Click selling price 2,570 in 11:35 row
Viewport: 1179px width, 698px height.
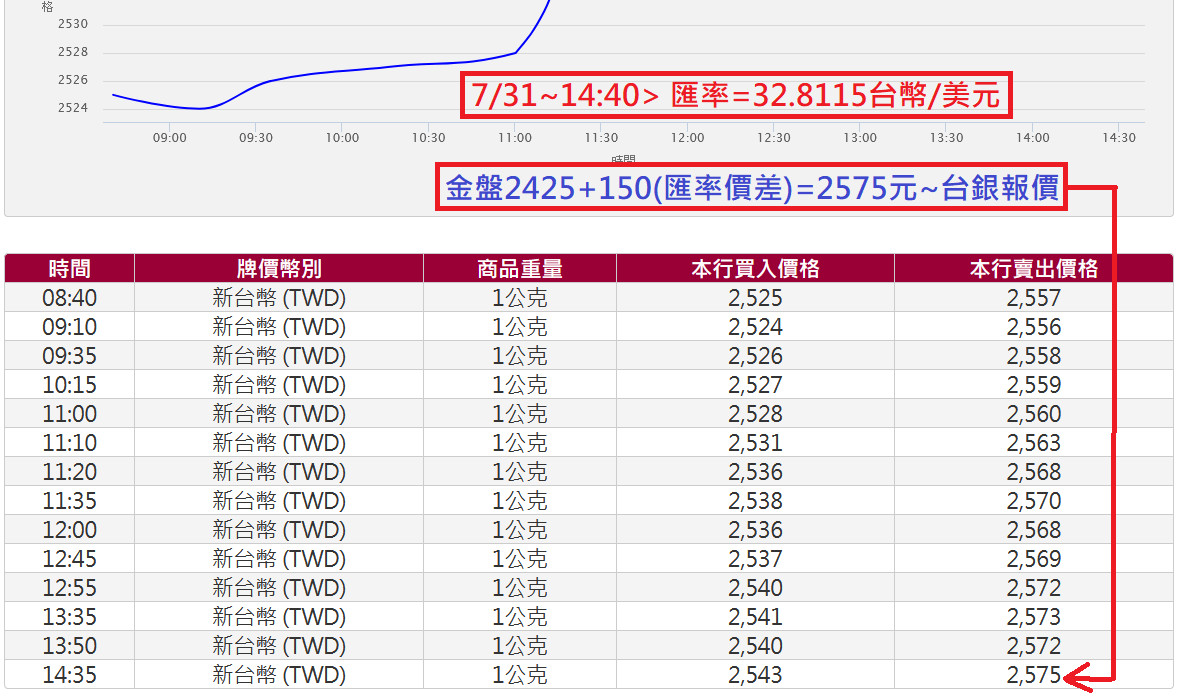coord(1033,501)
